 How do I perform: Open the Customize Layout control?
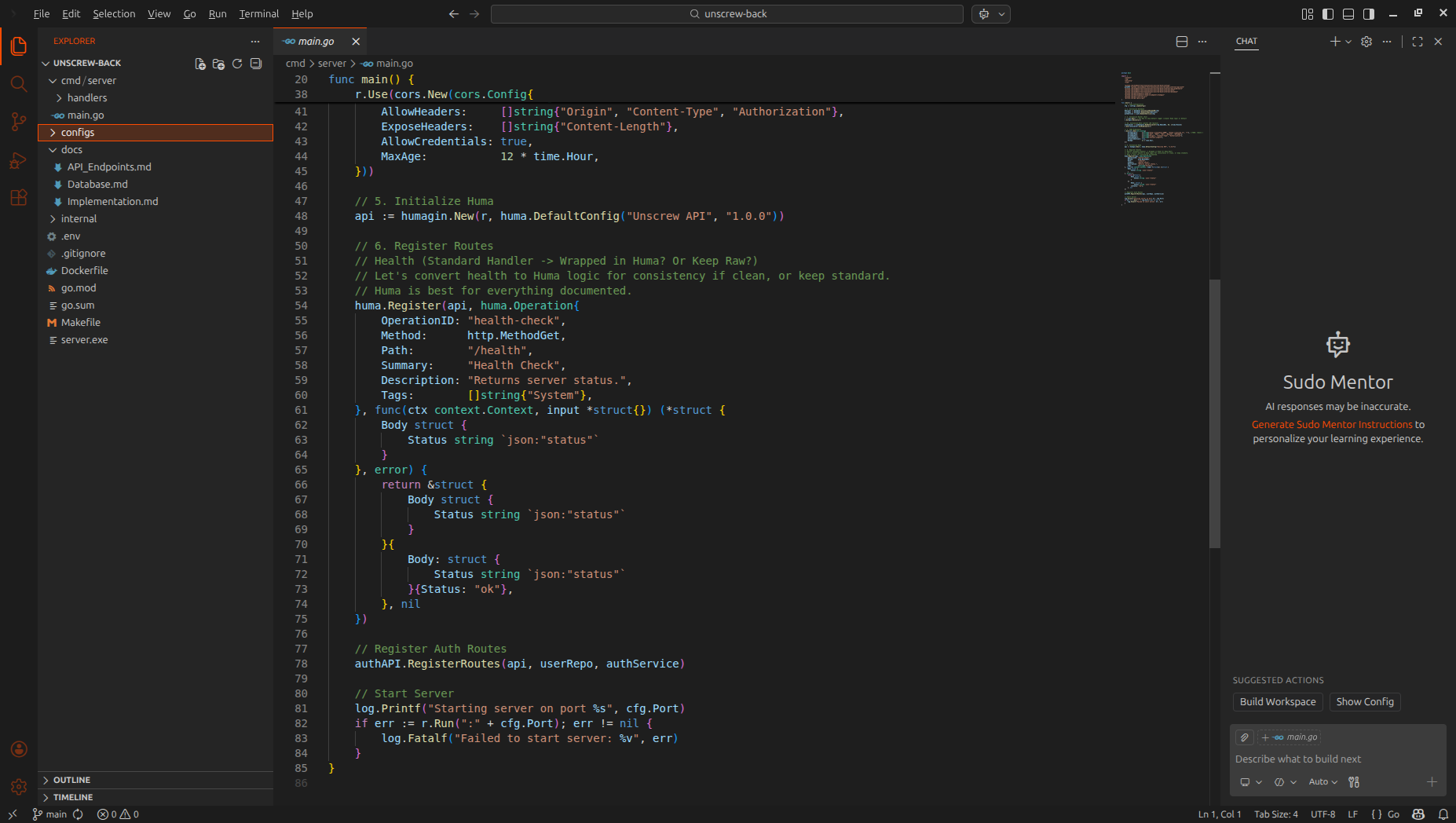(1308, 14)
